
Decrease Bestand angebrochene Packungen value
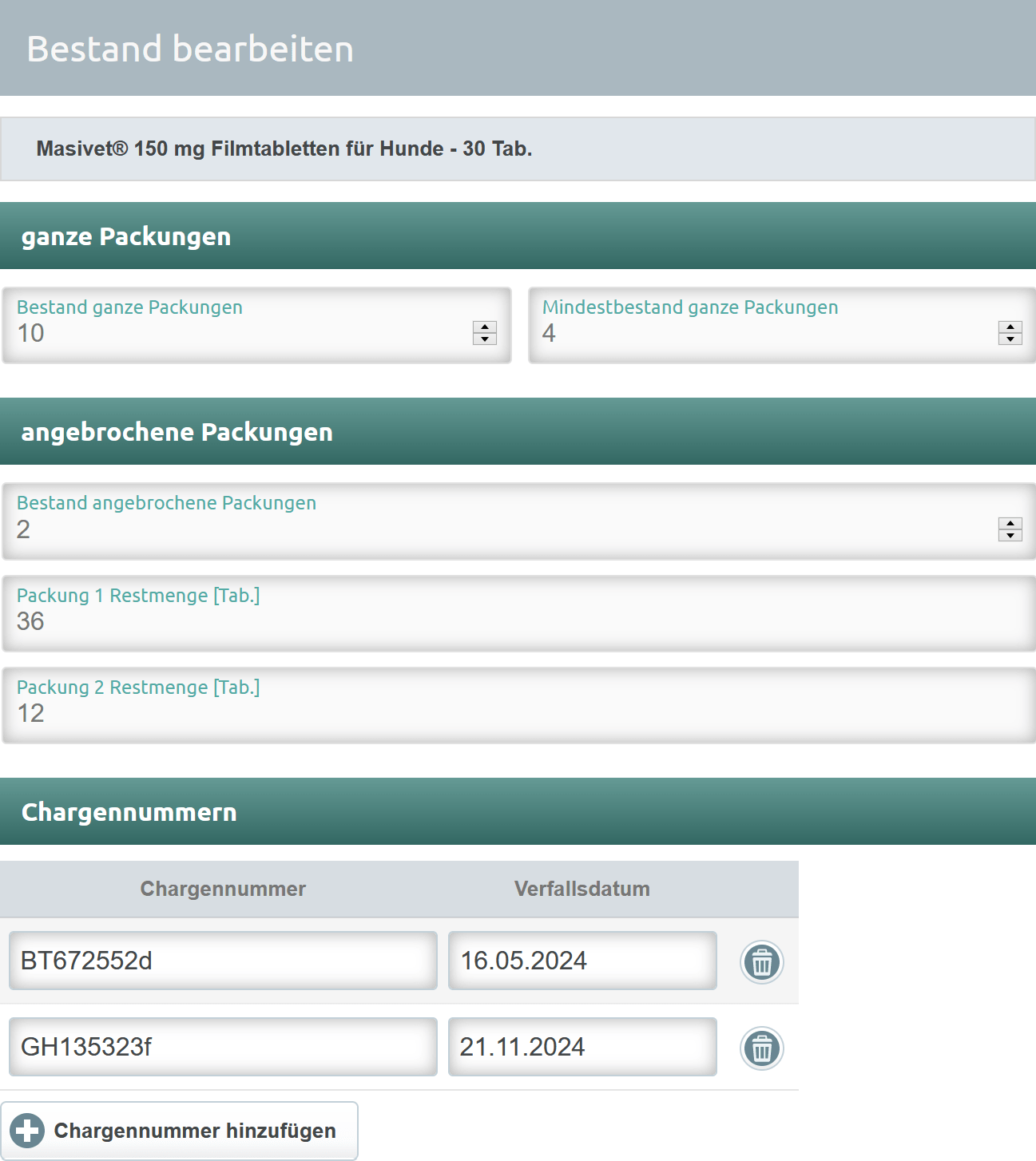pos(1010,535)
